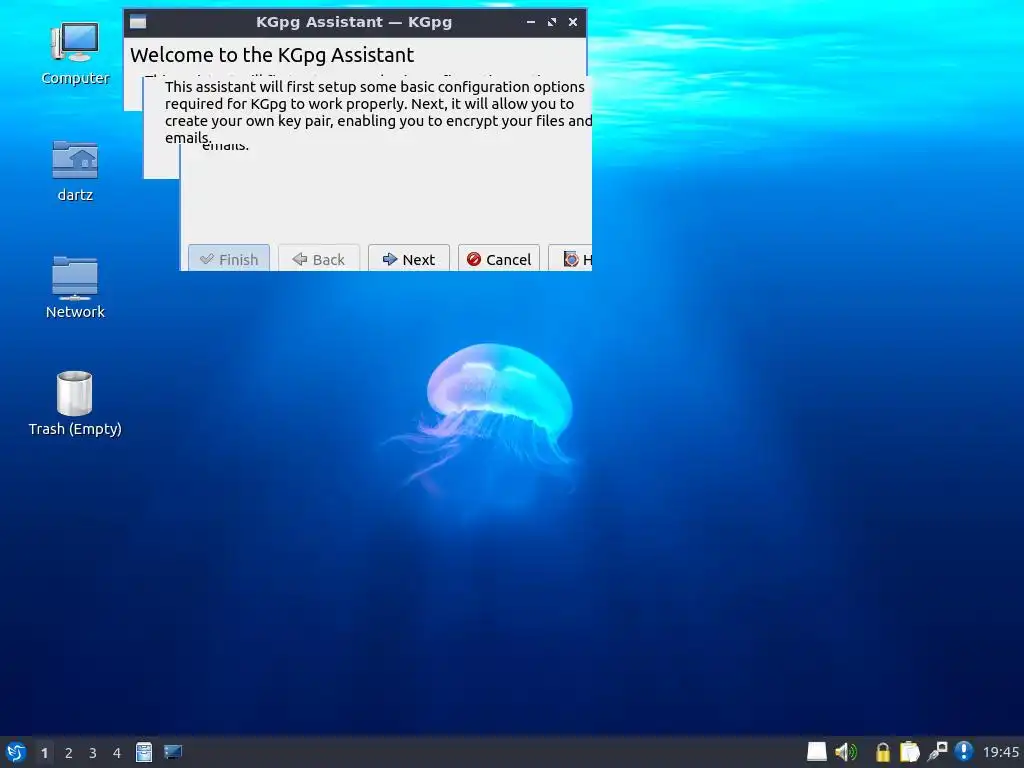This screenshot has height=768, width=1024.
Task: Minimize the KGpg Assistant window
Action: point(531,22)
